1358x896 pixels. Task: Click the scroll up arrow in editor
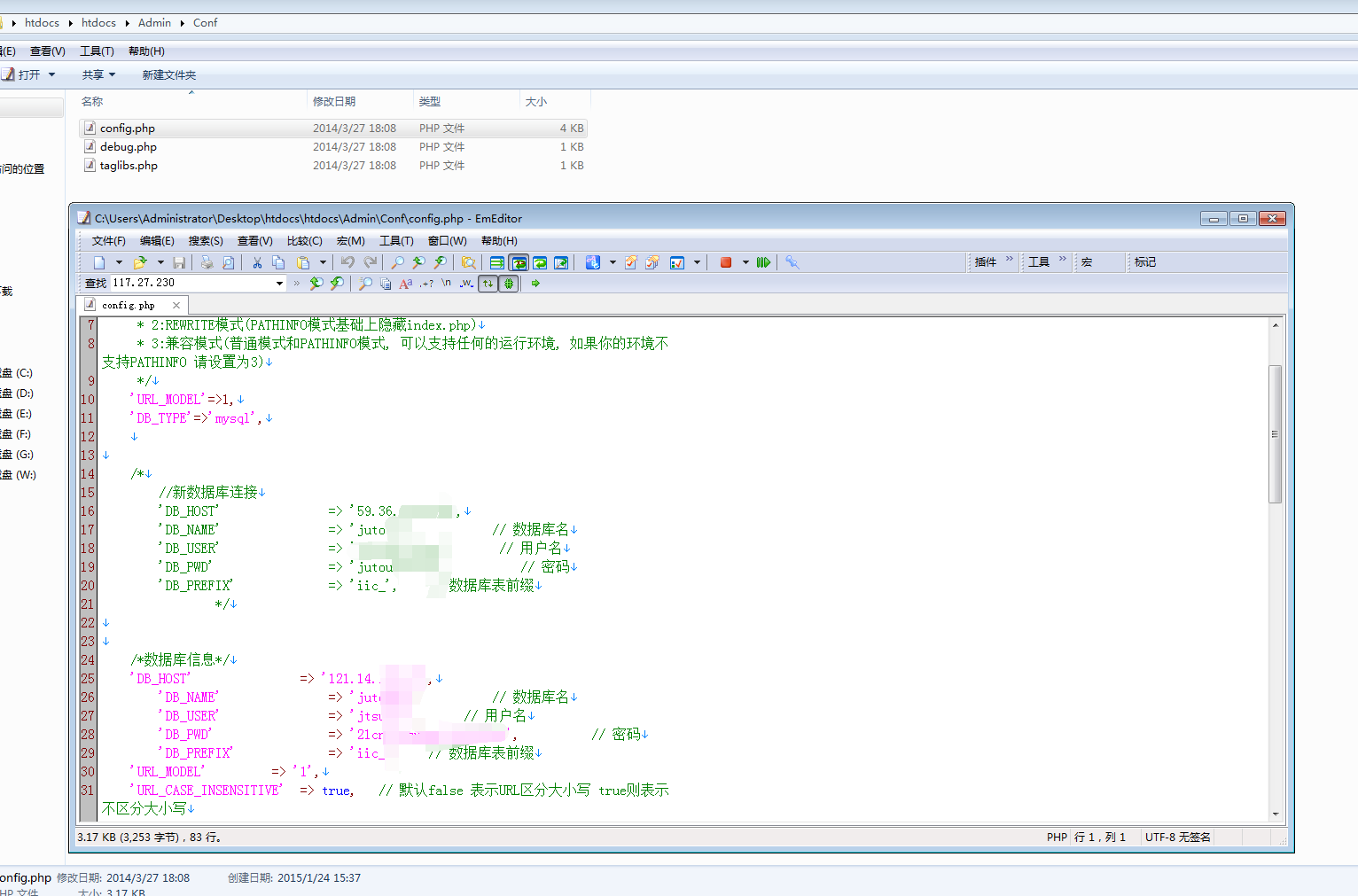[x=1276, y=325]
